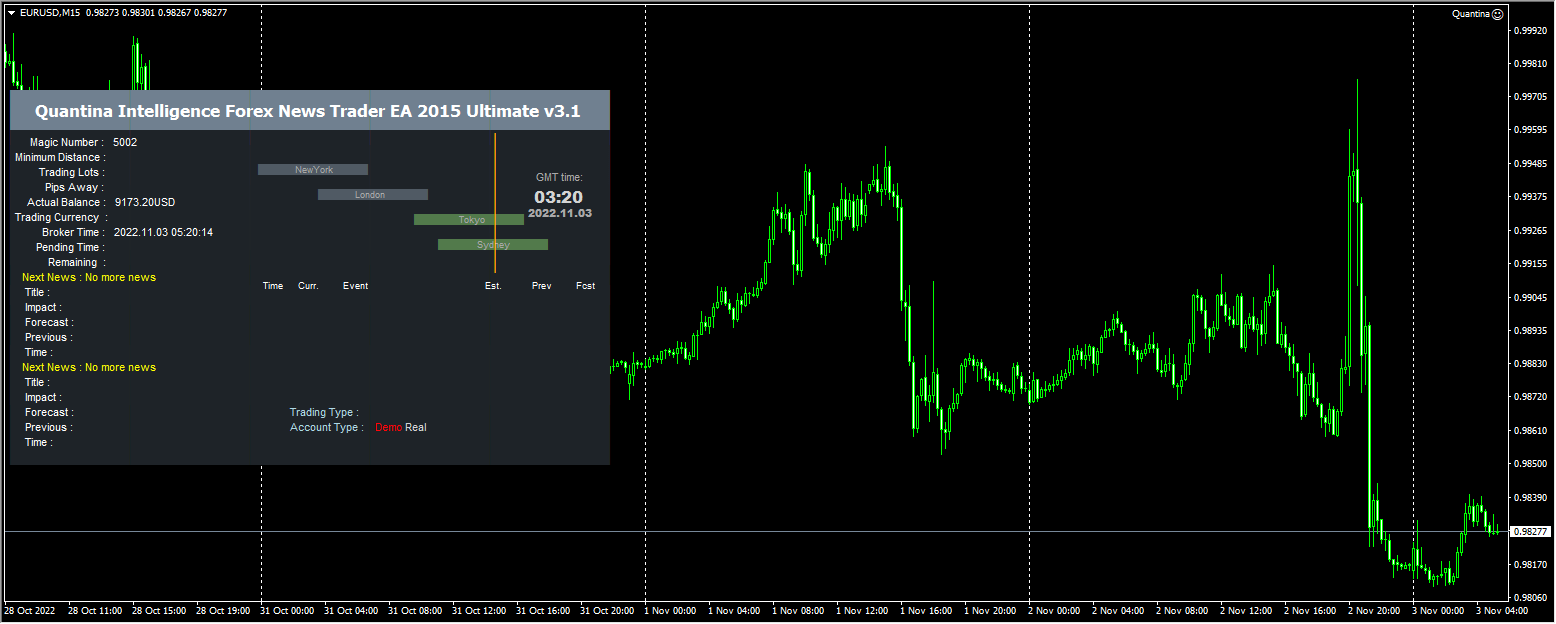This screenshot has height=624, width=1556.
Task: Click the Remaining label
Action: coord(77,262)
